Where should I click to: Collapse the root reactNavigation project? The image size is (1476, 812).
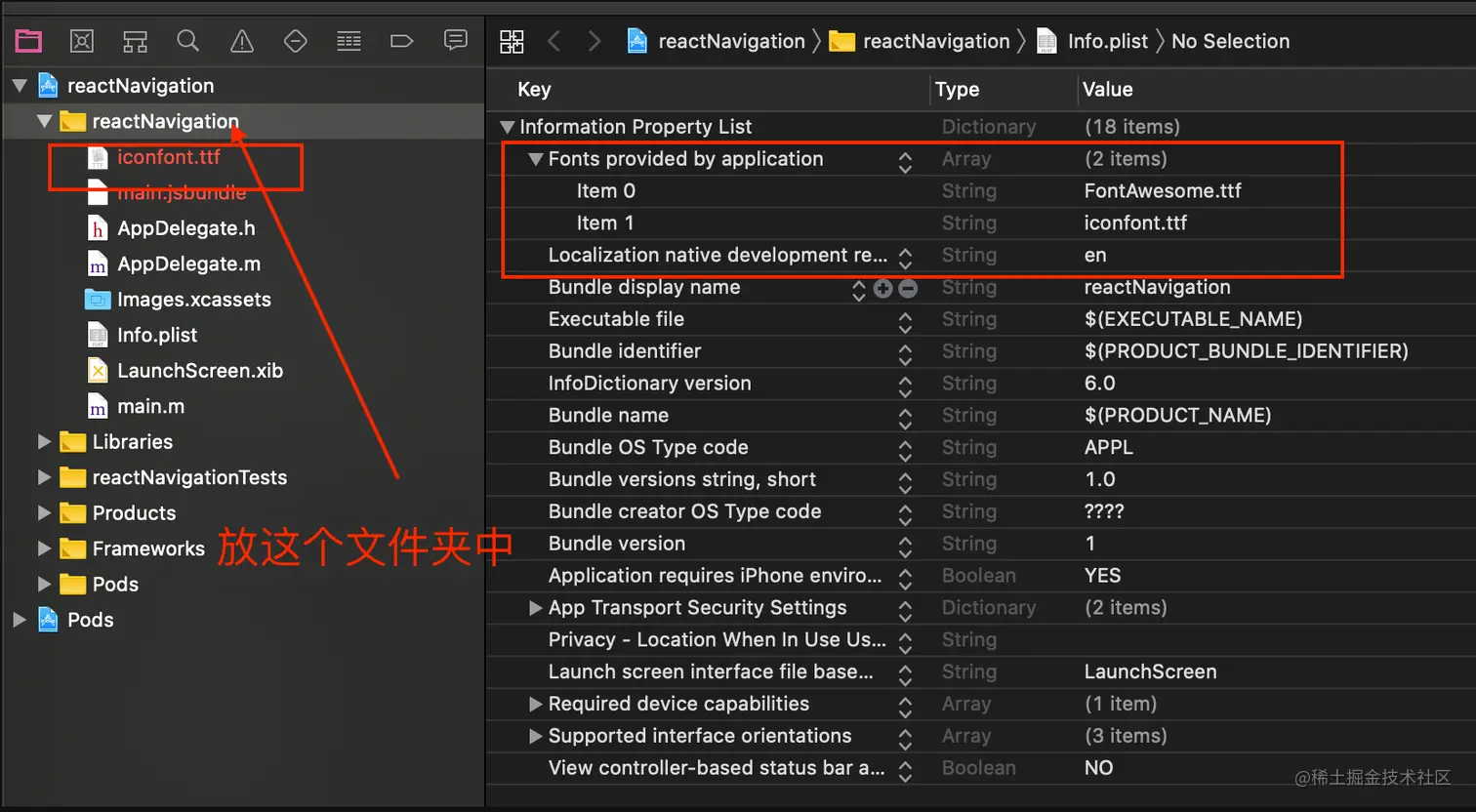20,86
